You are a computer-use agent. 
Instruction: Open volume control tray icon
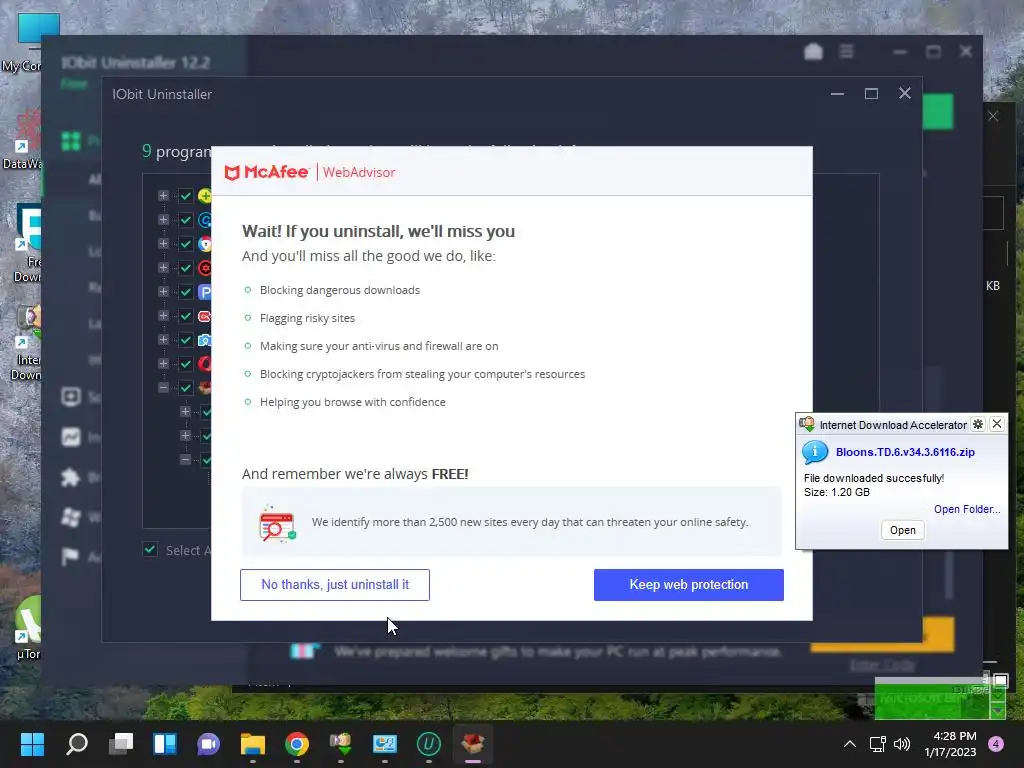coord(902,744)
